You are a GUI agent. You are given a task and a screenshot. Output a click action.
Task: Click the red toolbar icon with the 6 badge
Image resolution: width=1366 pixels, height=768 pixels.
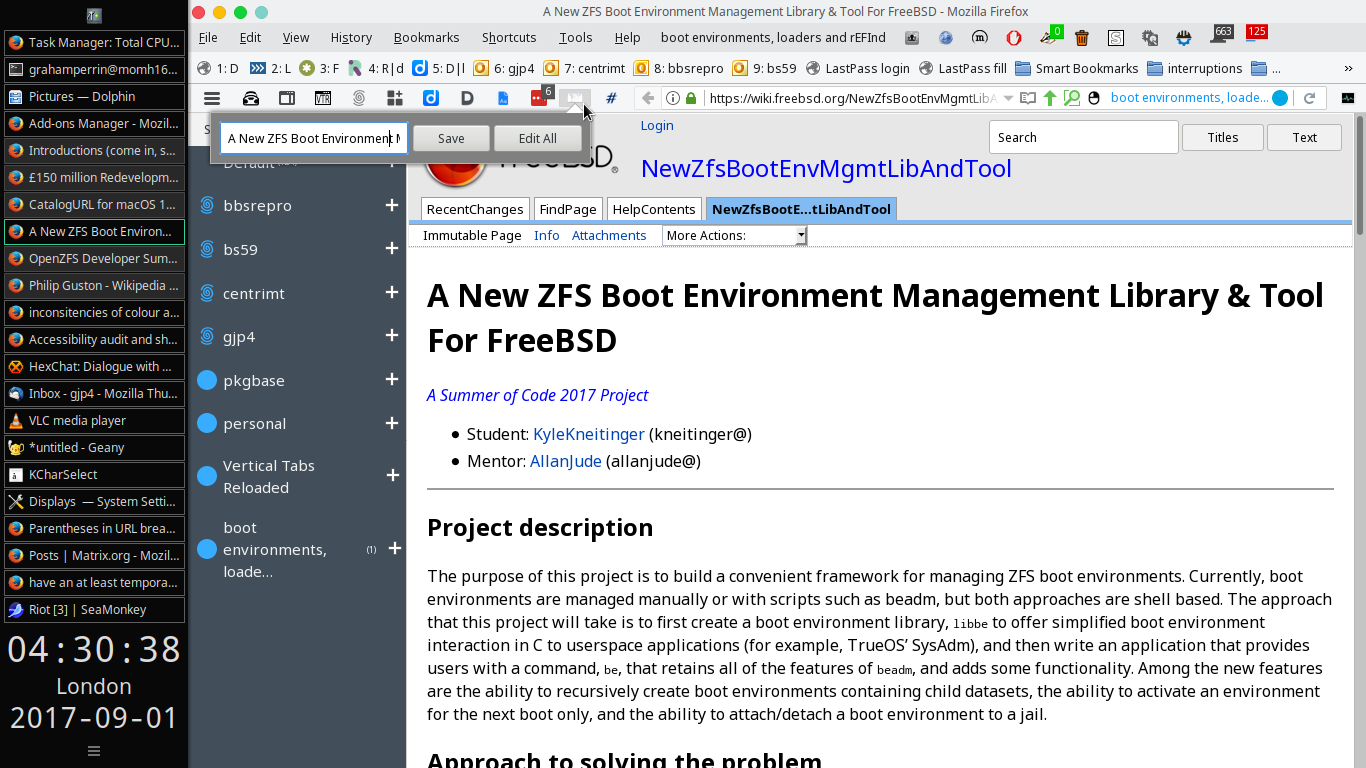pos(540,98)
